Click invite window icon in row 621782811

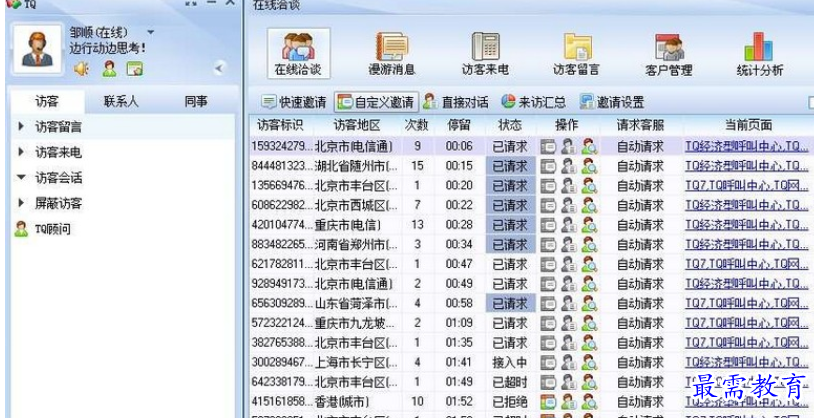[548, 264]
